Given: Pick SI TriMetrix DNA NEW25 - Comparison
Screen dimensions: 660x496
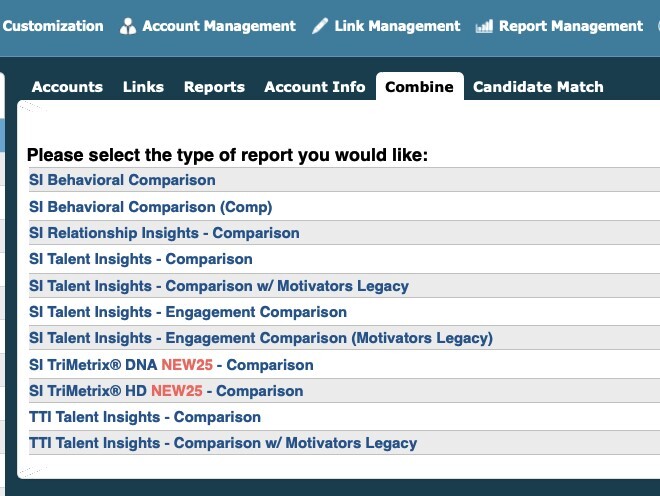Looking at the screenshot, I should click(171, 365).
